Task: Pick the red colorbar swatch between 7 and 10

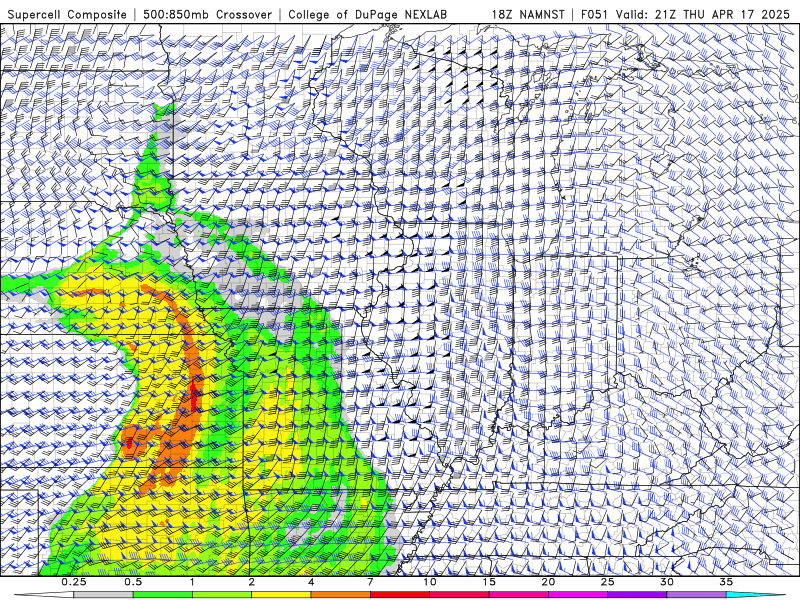Action: click(x=400, y=595)
